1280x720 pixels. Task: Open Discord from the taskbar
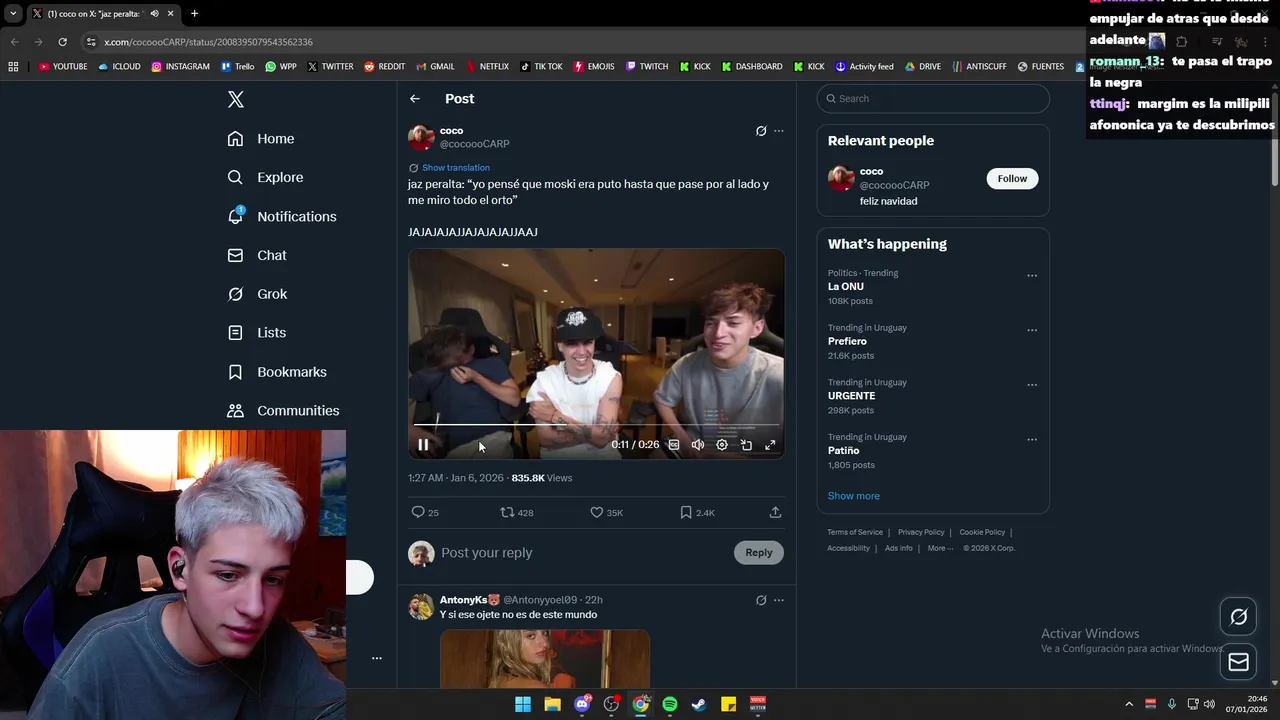point(582,704)
